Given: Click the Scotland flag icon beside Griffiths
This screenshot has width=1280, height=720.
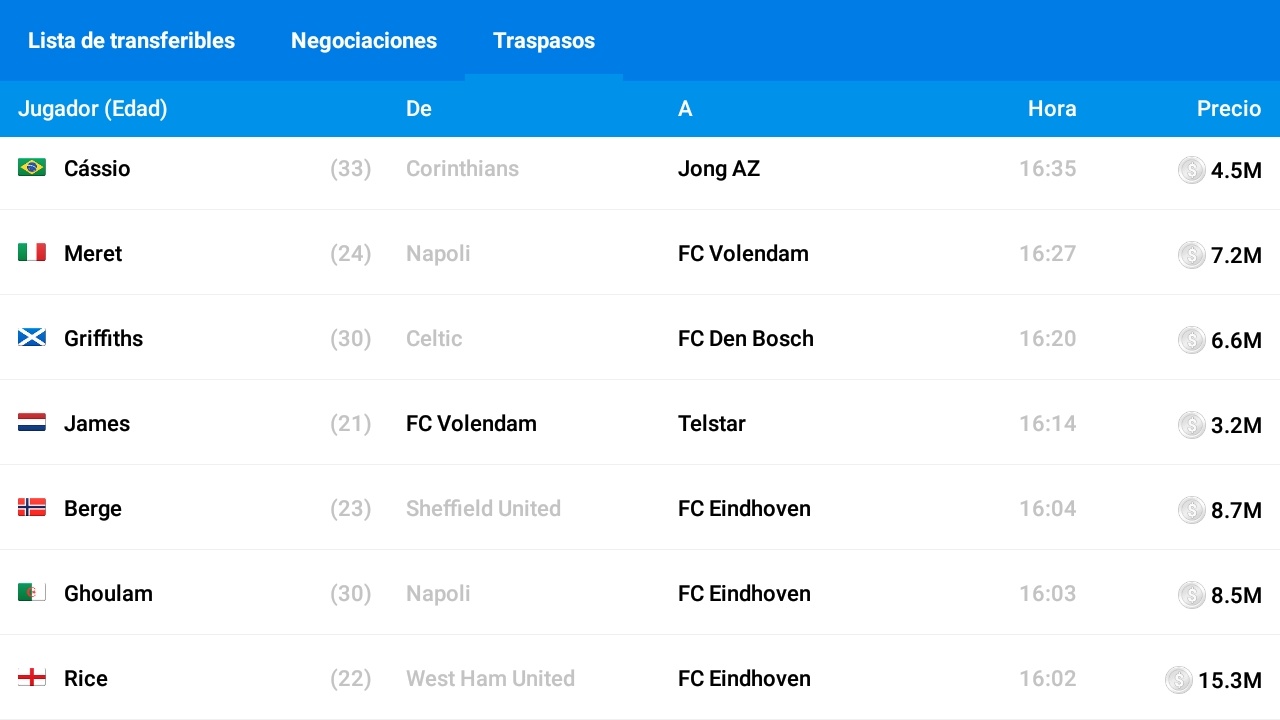Looking at the screenshot, I should click(x=32, y=338).
